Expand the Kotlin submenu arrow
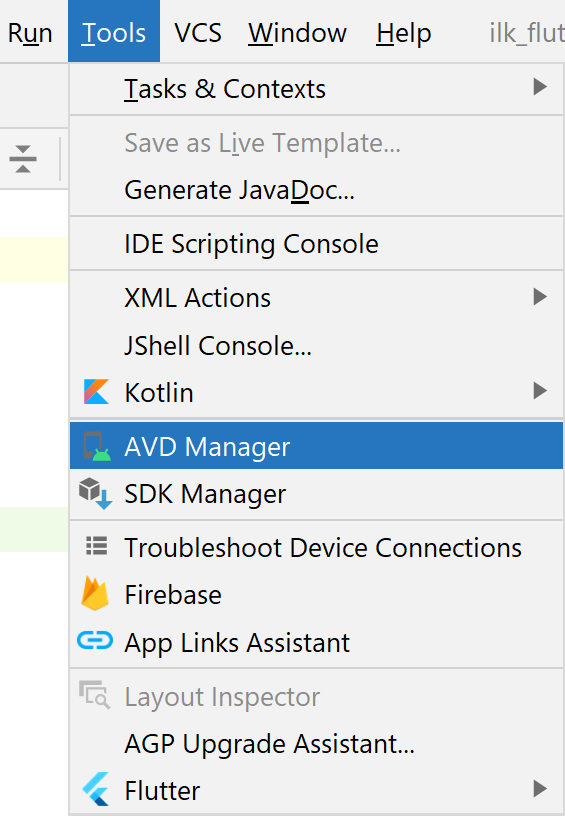Screen dimensions: 565x816 (x=540, y=390)
